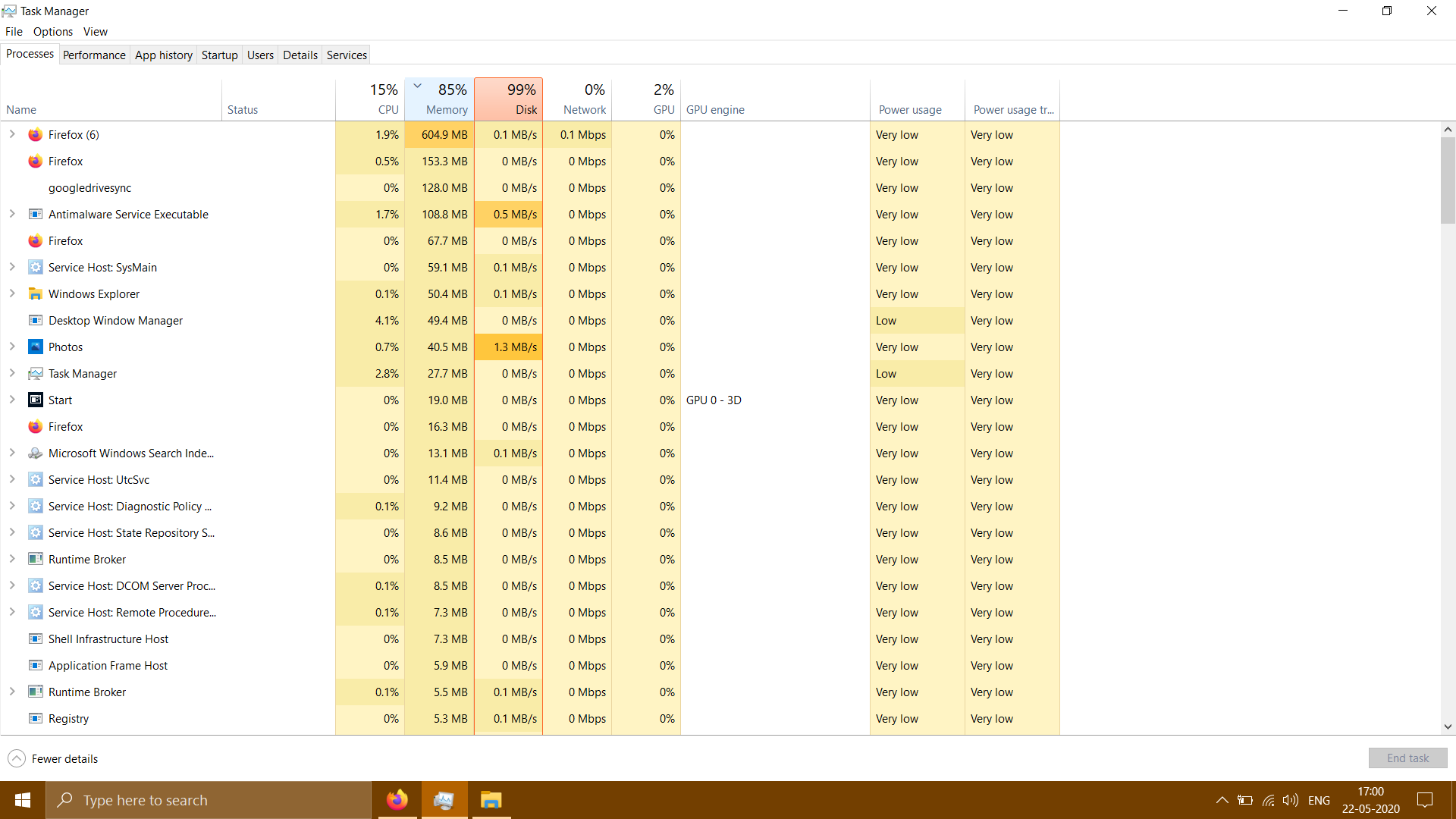Click the Service Host: Remote Procedure icon
The height and width of the screenshot is (819, 1456).
tap(35, 613)
